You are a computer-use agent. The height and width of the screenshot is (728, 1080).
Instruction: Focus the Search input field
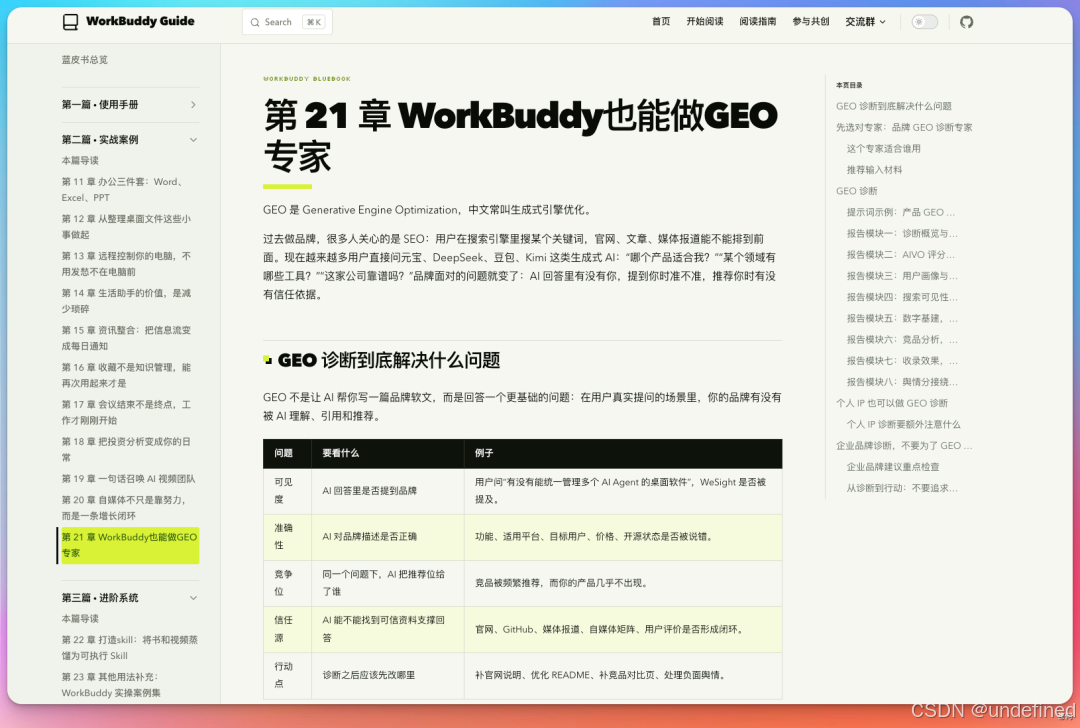point(287,22)
